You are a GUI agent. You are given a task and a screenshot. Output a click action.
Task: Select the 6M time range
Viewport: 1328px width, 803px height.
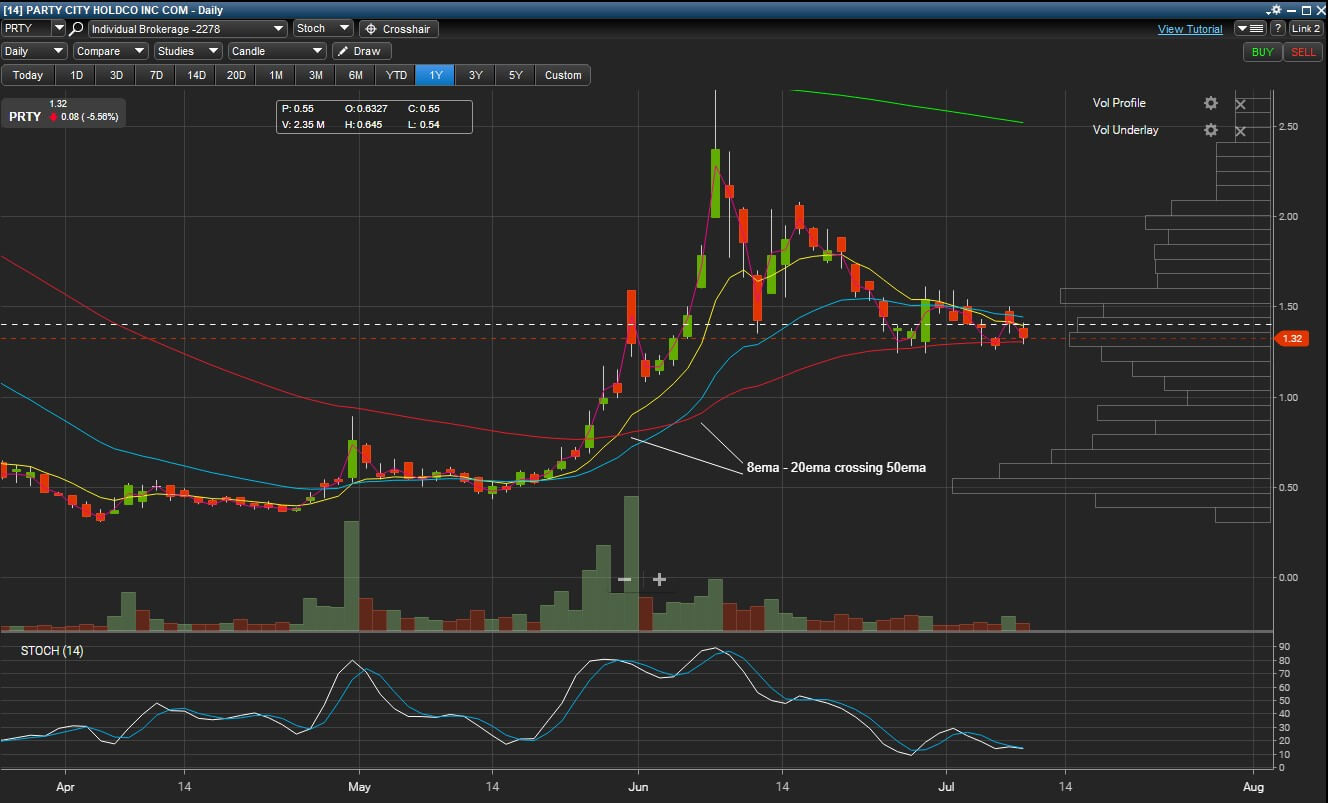[356, 75]
